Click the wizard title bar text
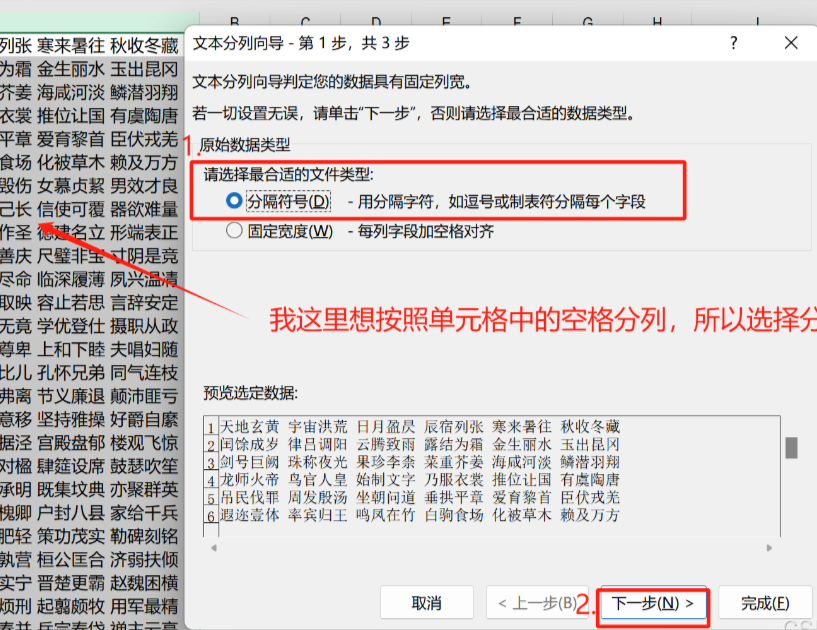817x630 pixels. coord(300,43)
